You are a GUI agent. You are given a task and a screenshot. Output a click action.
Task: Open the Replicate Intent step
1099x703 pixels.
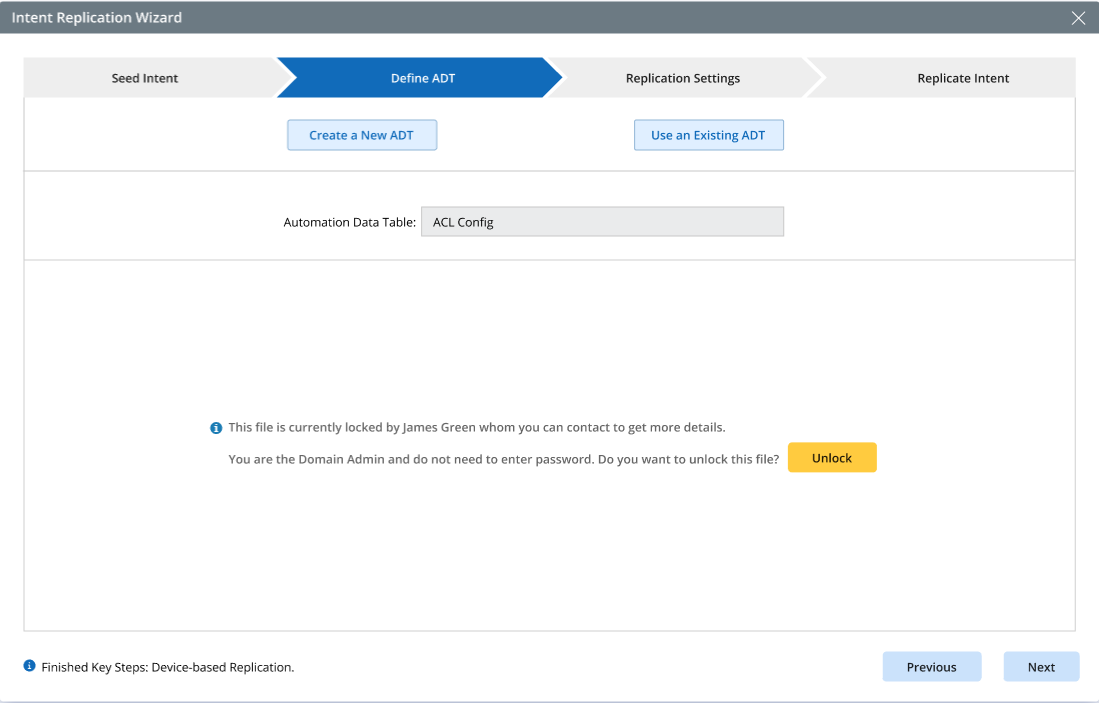pyautogui.click(x=962, y=78)
